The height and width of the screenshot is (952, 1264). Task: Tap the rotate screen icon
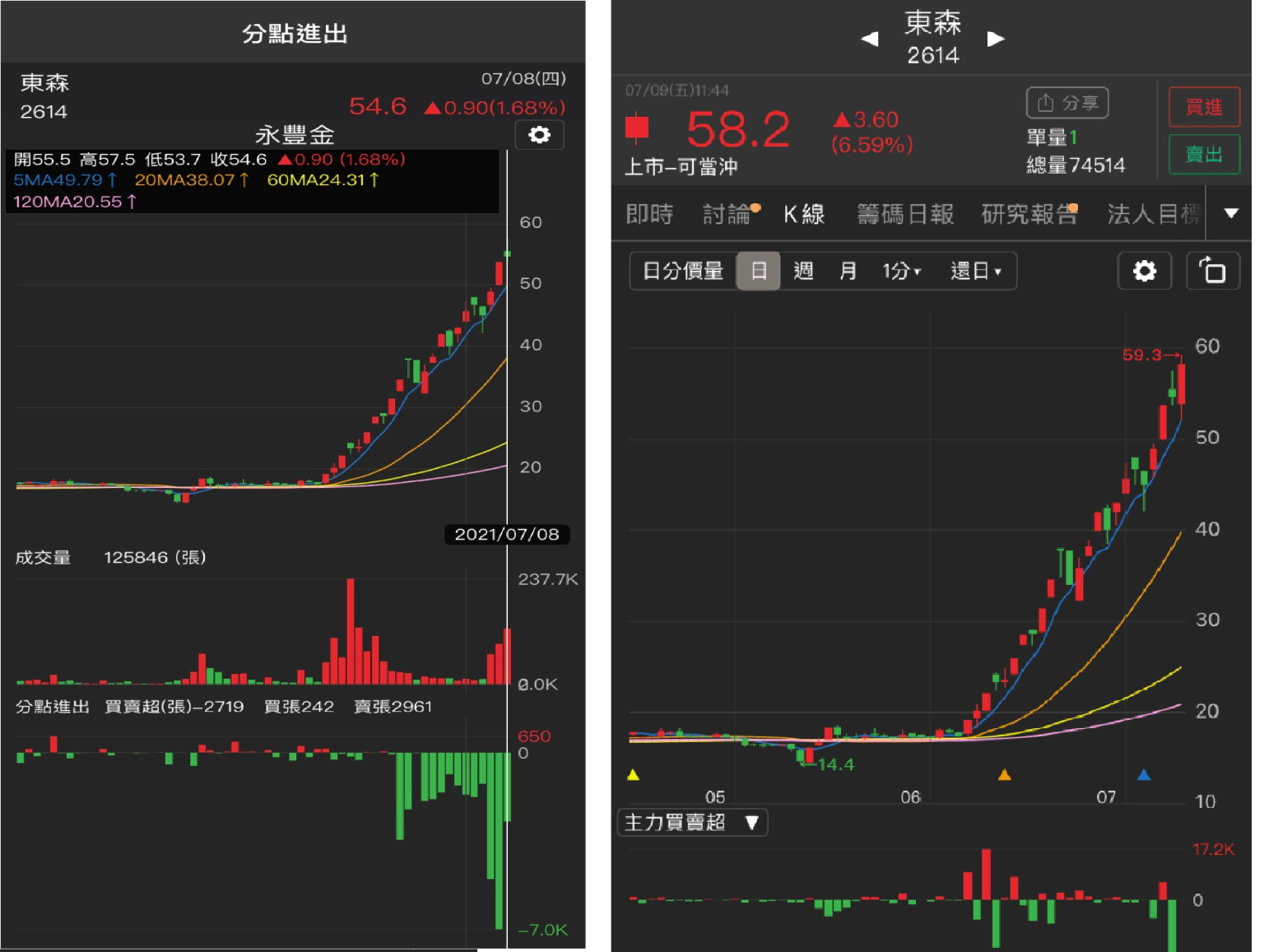(1212, 271)
